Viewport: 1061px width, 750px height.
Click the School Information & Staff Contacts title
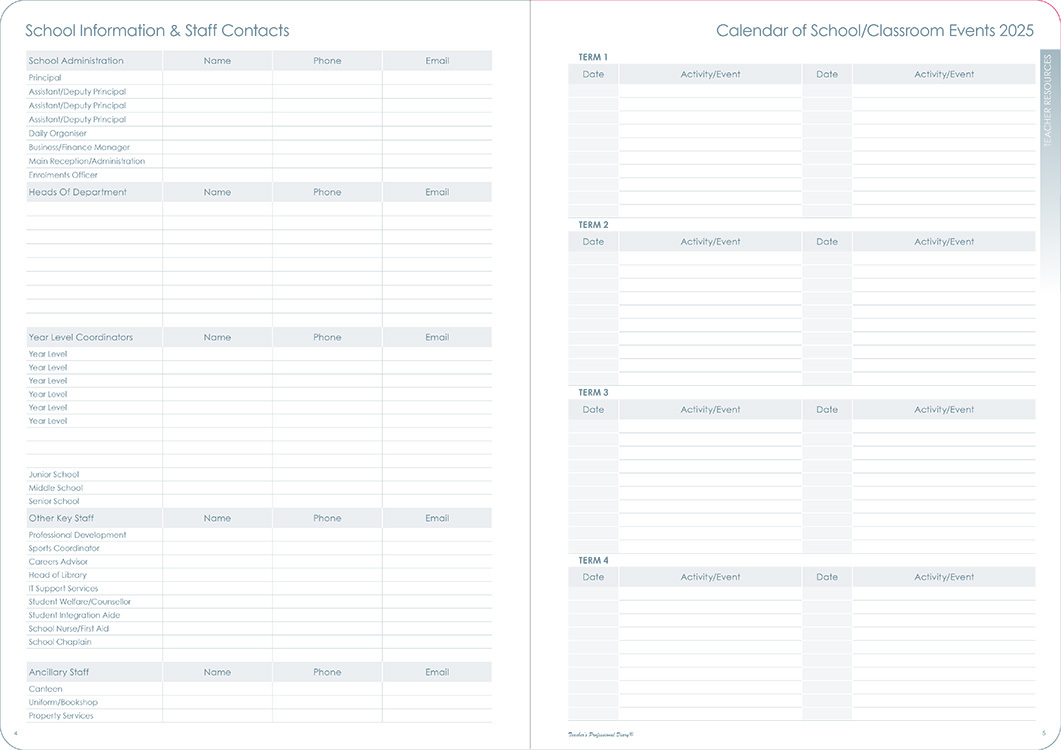[157, 31]
